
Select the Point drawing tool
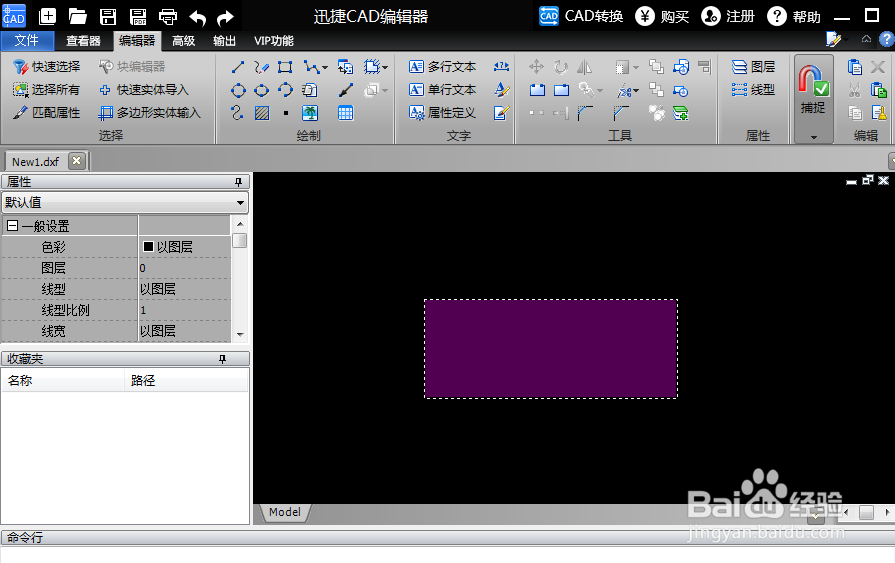[285, 113]
